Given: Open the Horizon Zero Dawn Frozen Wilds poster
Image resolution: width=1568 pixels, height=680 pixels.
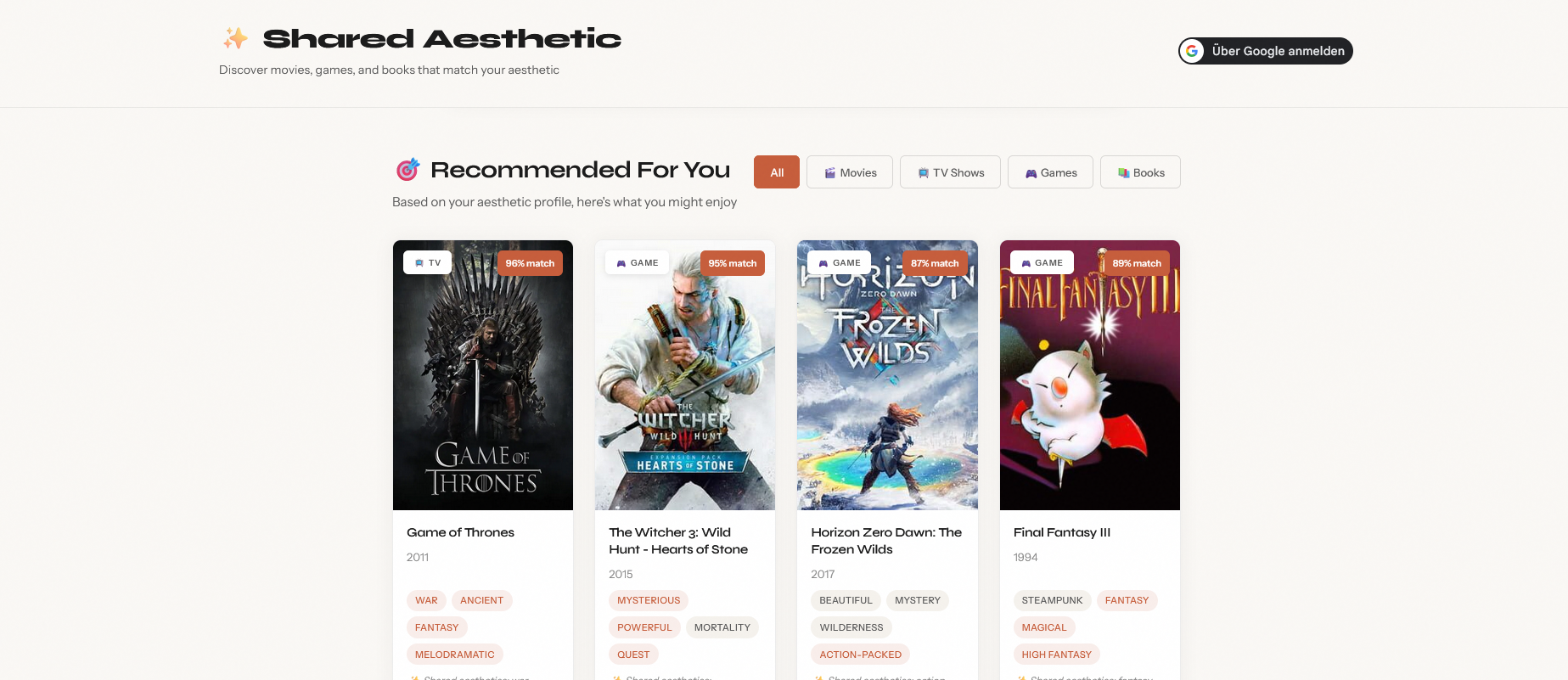Looking at the screenshot, I should (887, 375).
